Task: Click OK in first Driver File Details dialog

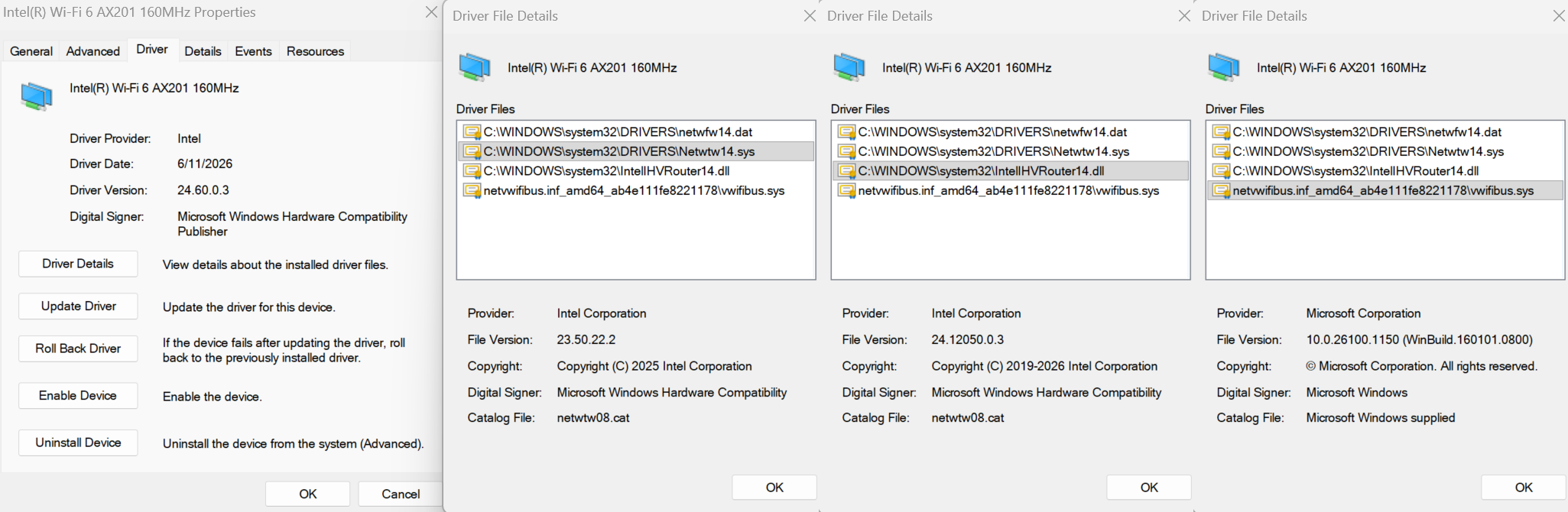Action: pyautogui.click(x=774, y=487)
